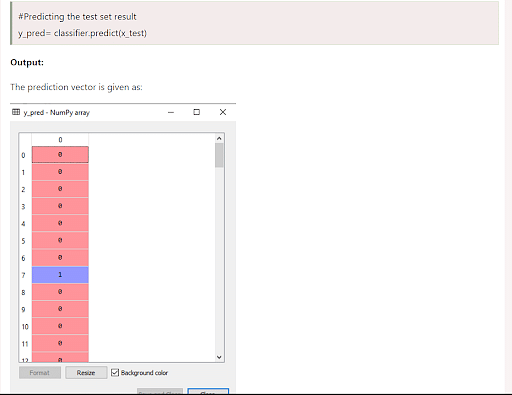Click the red cell in row 3
The width and height of the screenshot is (512, 395).
click(x=60, y=206)
